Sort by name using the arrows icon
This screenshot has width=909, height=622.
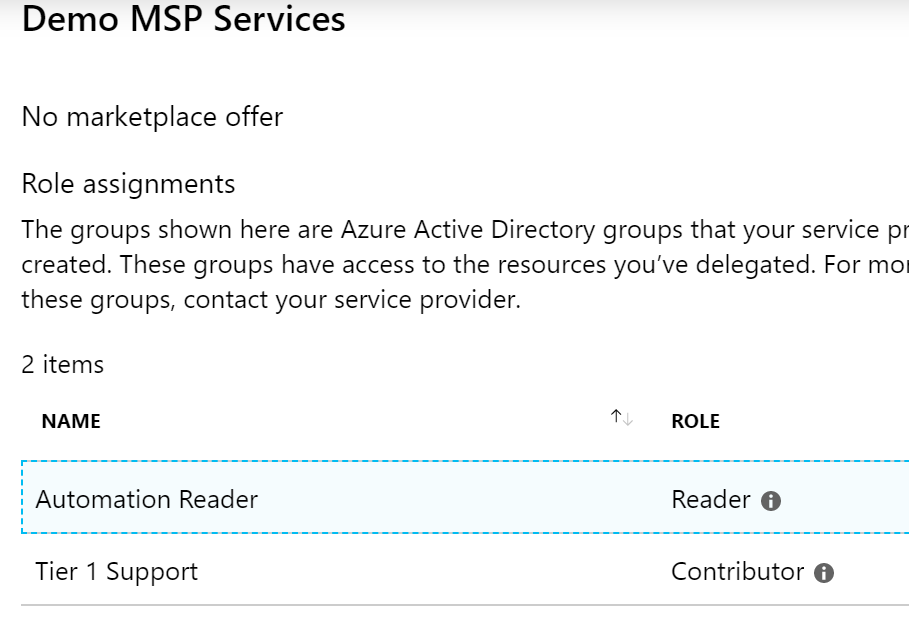tap(621, 417)
